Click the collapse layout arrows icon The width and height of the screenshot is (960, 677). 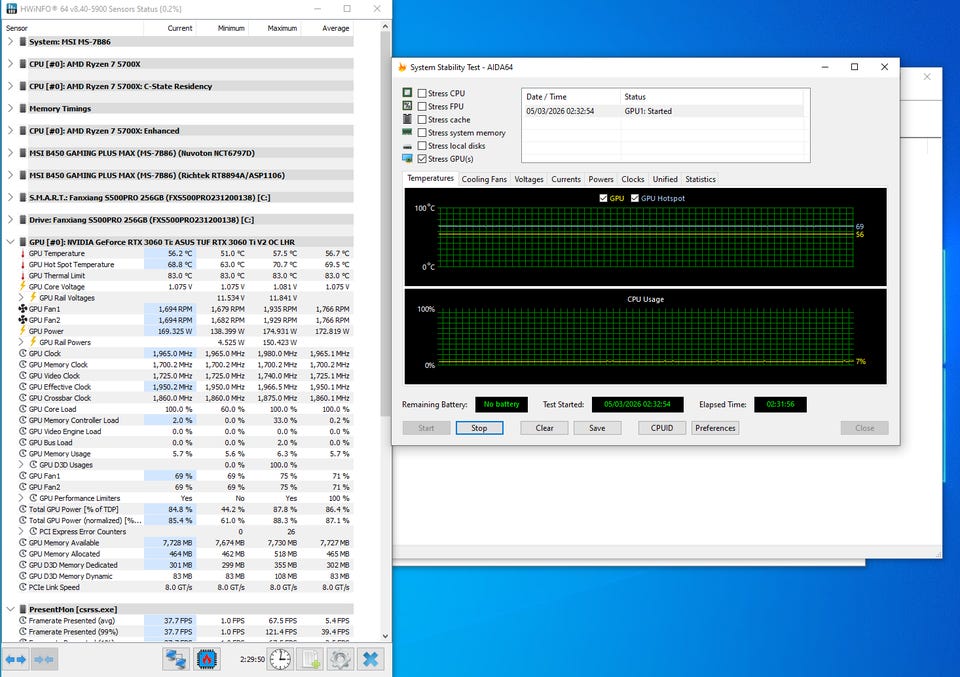click(x=43, y=659)
